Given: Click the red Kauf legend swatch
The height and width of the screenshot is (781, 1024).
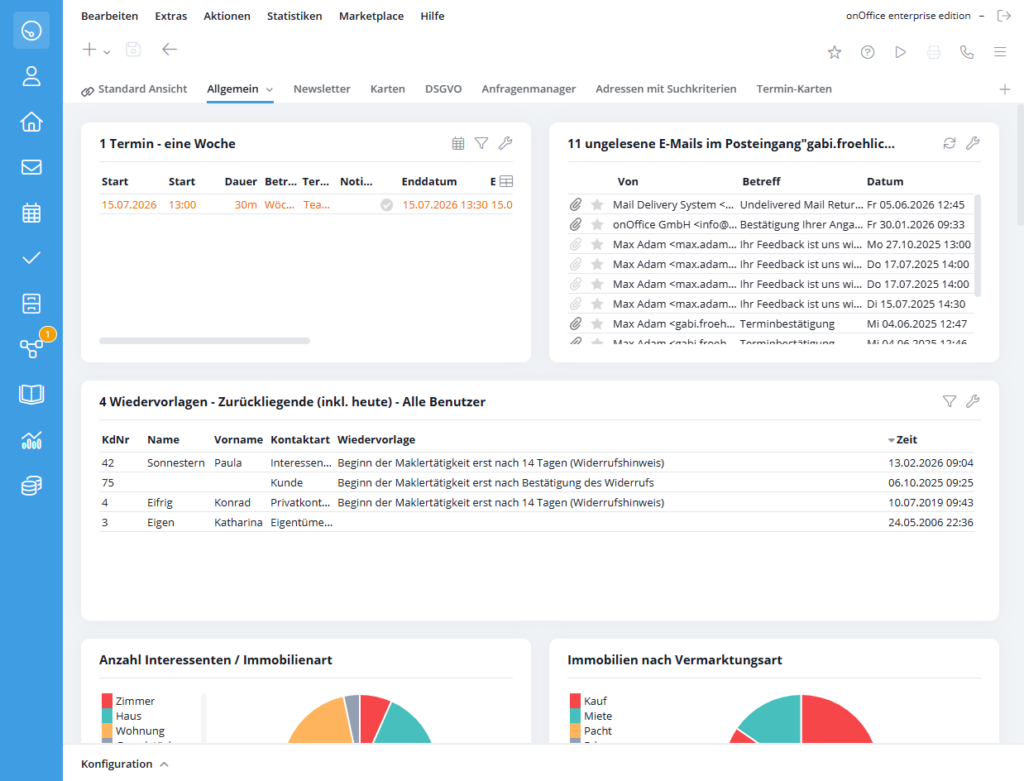Looking at the screenshot, I should [575, 701].
